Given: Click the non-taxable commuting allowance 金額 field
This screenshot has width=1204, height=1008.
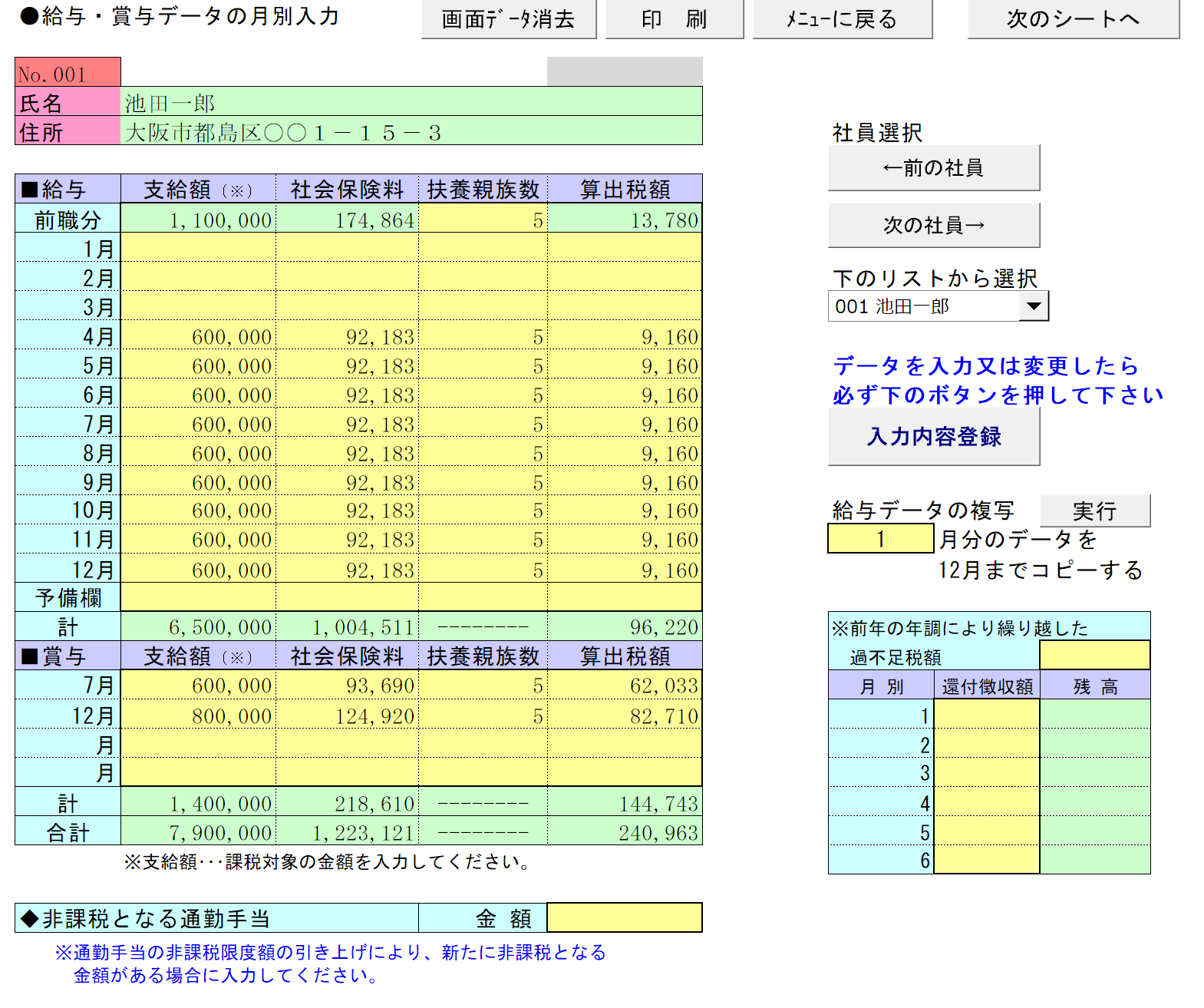Looking at the screenshot, I should [624, 917].
